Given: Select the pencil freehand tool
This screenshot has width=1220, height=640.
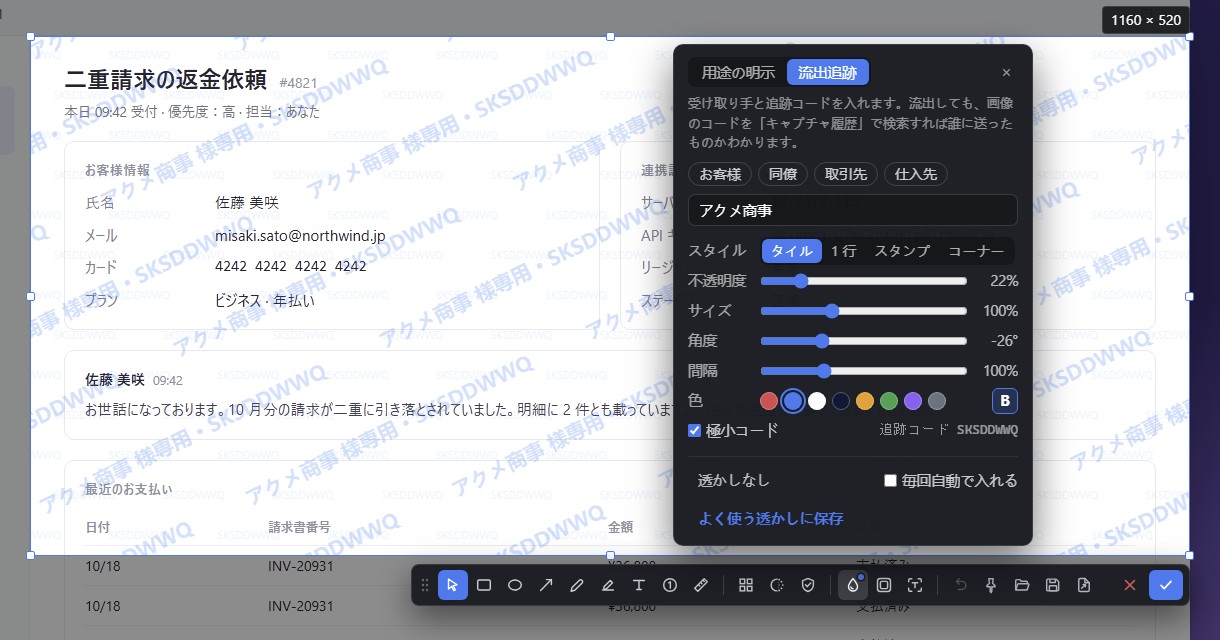Looking at the screenshot, I should tap(577, 585).
